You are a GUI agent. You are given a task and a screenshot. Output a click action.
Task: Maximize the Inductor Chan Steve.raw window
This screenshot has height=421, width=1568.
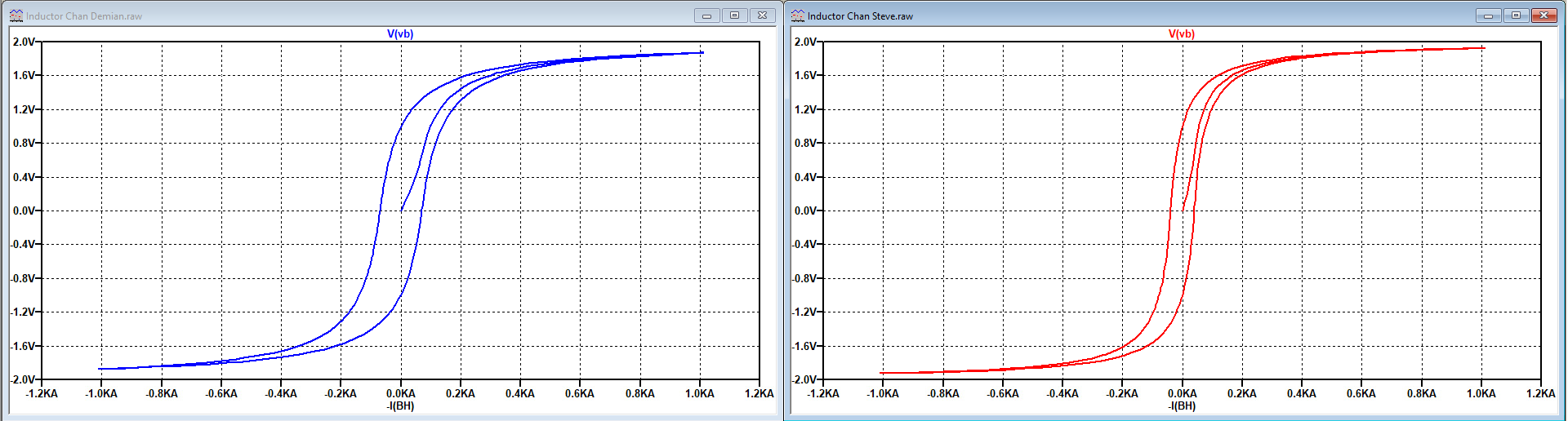click(1517, 16)
